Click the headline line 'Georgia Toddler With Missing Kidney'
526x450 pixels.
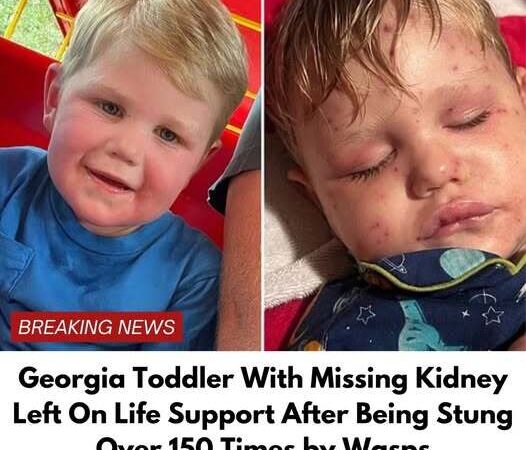click(263, 379)
